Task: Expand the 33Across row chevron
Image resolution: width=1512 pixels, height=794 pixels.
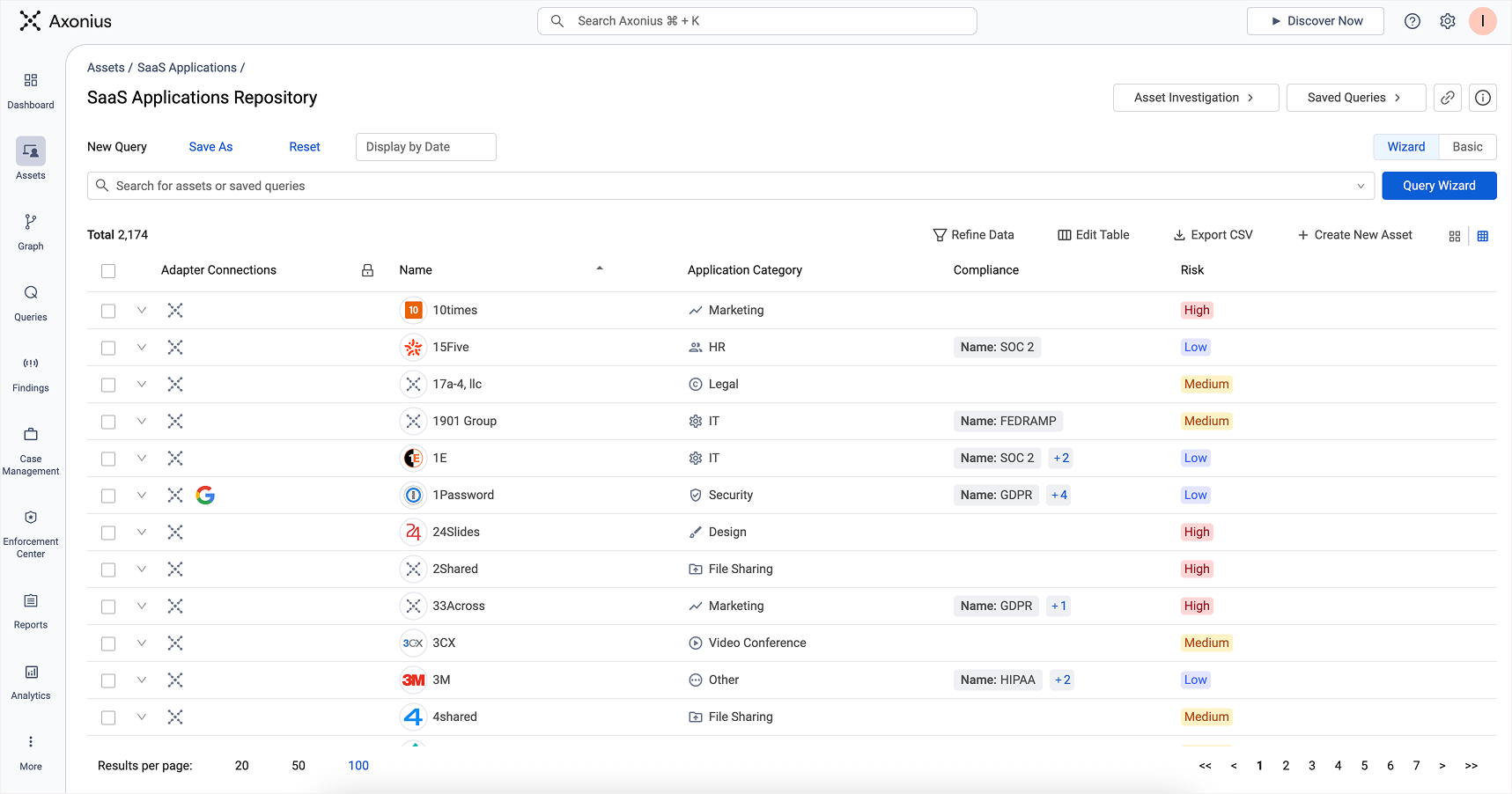Action: pos(141,606)
